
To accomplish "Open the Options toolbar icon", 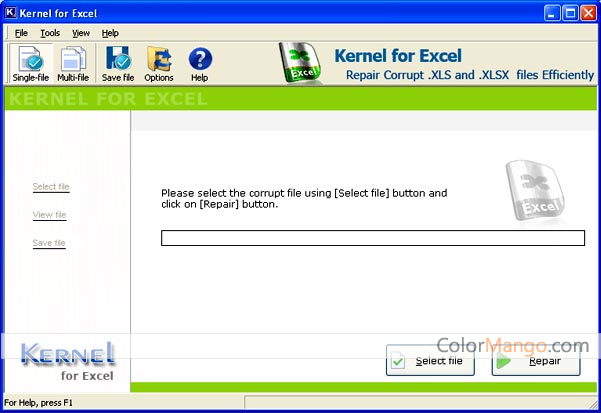I will (159, 64).
